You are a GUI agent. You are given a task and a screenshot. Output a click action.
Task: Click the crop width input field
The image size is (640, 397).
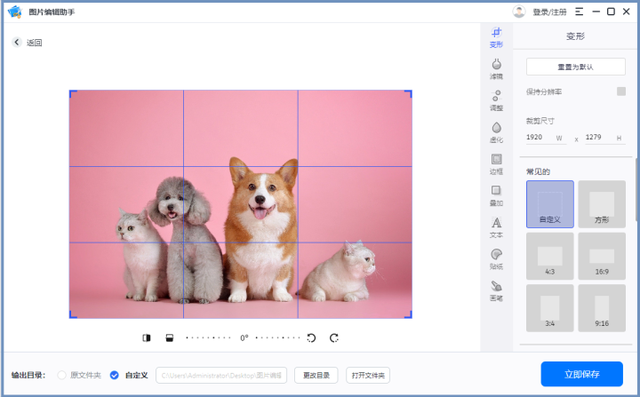click(546, 138)
